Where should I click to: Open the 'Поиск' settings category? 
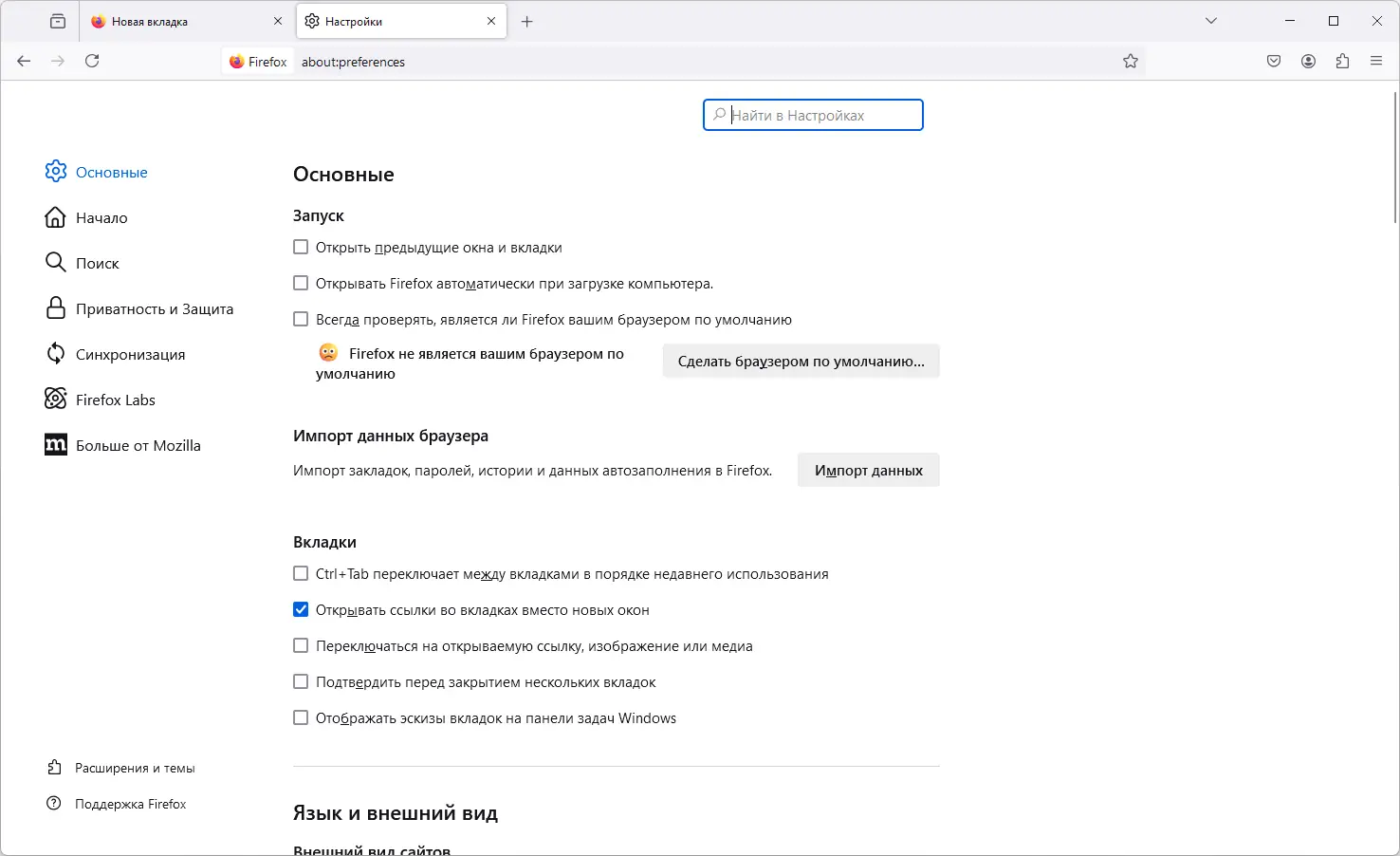[97, 264]
